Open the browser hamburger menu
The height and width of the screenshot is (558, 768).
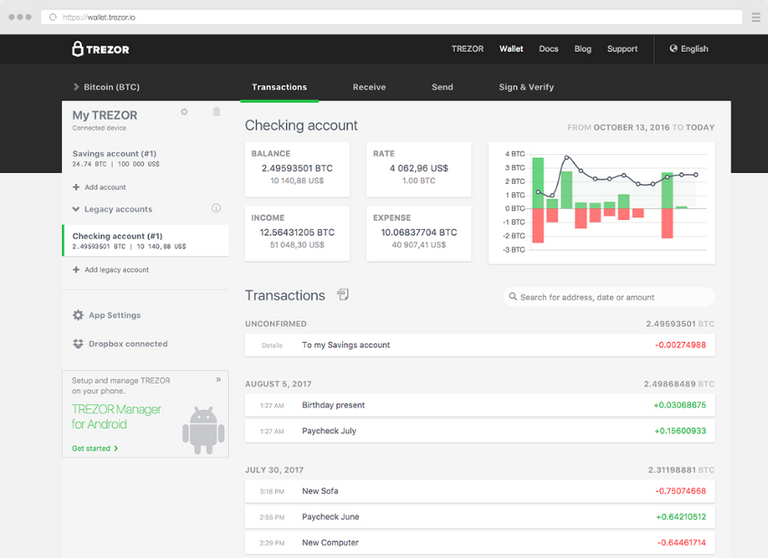point(756,17)
